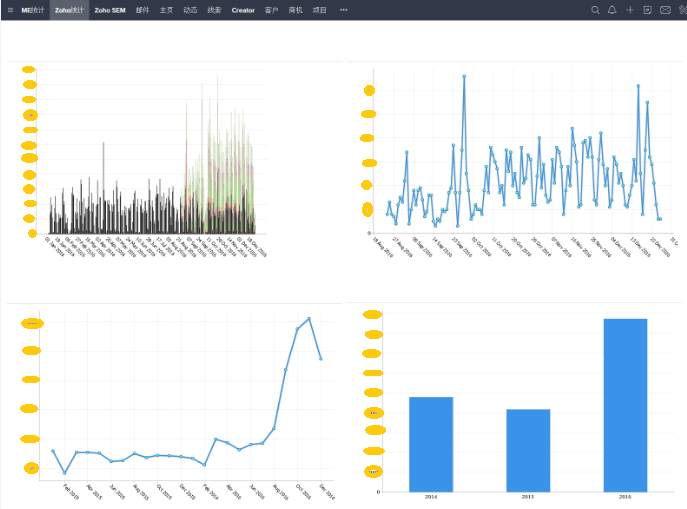
Task: Select the Zoho统计 tab
Action: (x=69, y=10)
